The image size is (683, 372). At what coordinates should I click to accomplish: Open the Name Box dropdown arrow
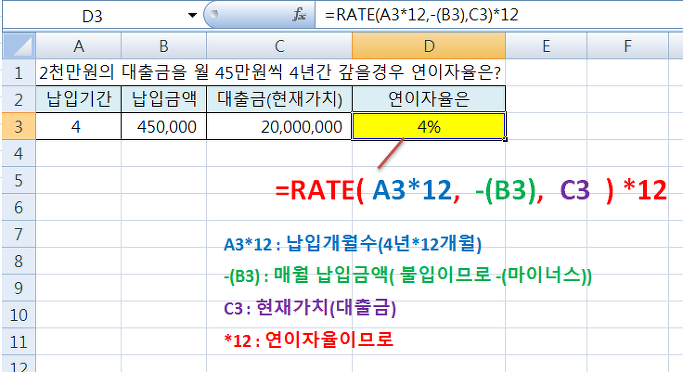coord(192,15)
